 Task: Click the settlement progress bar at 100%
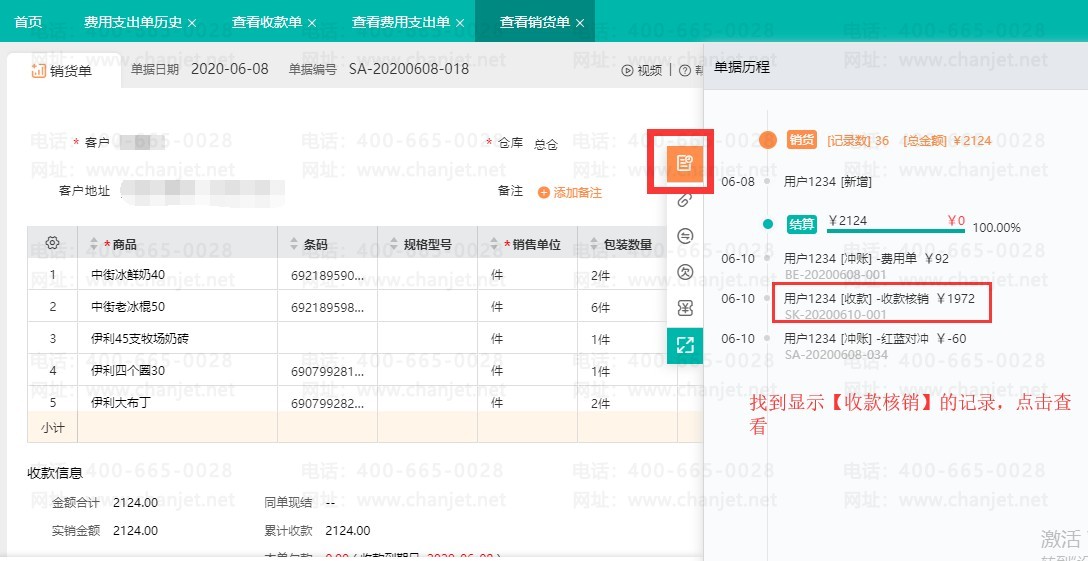tap(895, 229)
